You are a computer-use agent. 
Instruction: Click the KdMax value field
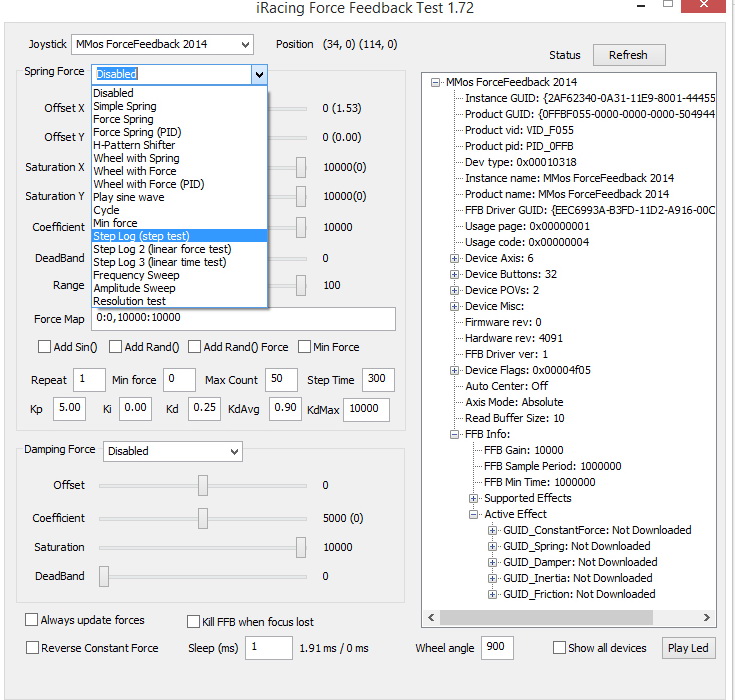[x=366, y=409]
